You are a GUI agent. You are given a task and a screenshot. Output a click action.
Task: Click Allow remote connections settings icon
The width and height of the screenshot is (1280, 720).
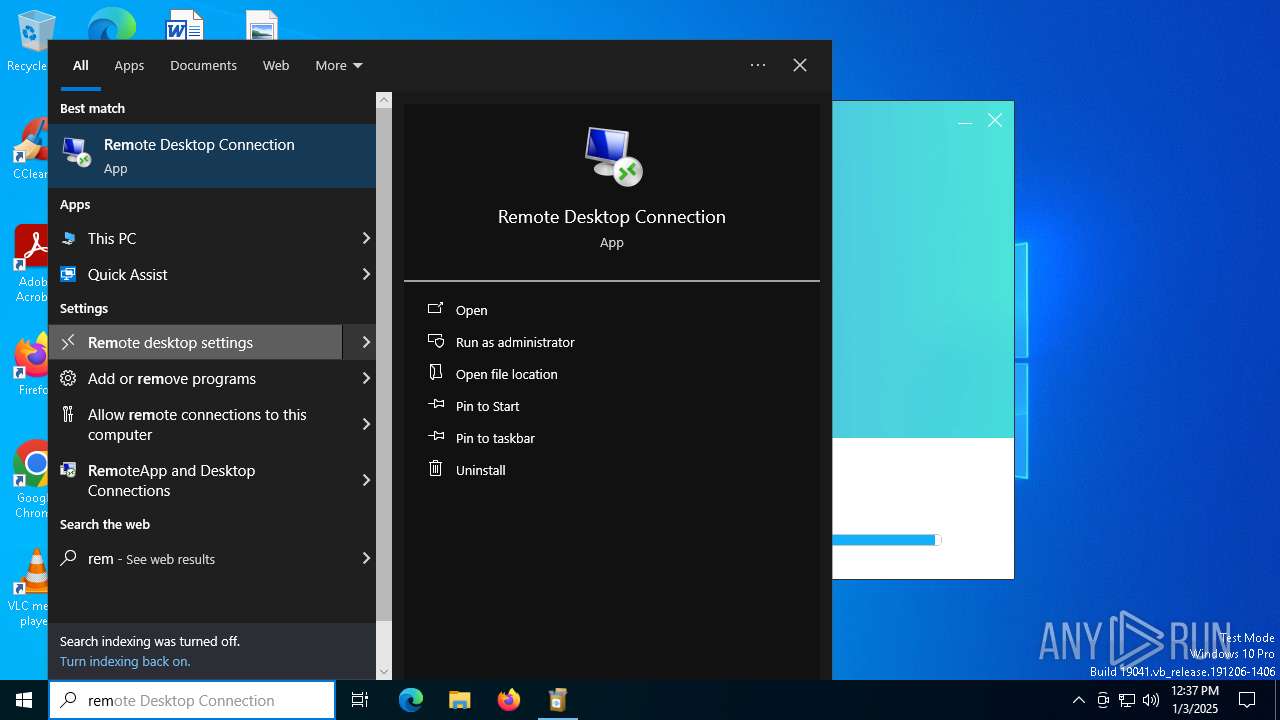tap(68, 414)
